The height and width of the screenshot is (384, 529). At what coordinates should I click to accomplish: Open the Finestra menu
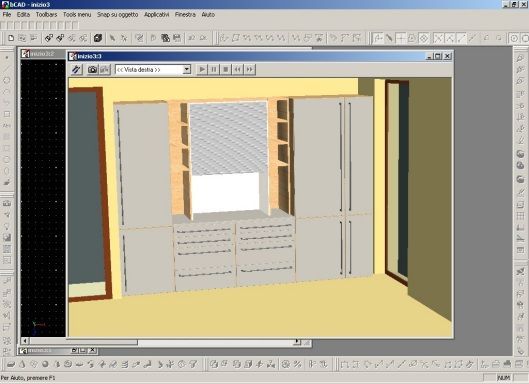[x=185, y=15]
